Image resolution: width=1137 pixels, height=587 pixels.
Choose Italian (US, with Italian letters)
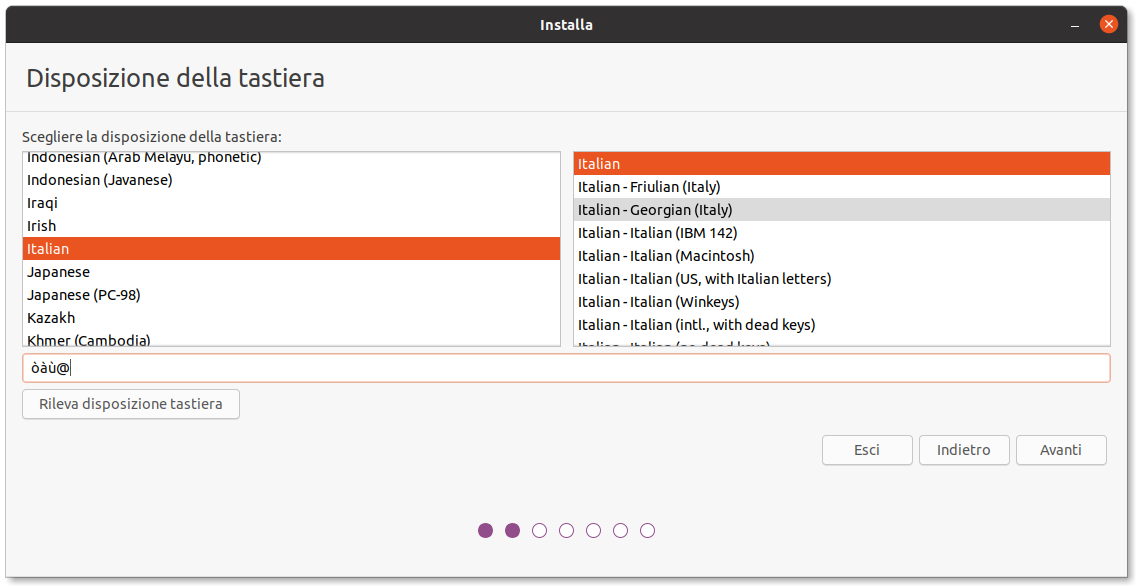(x=704, y=279)
